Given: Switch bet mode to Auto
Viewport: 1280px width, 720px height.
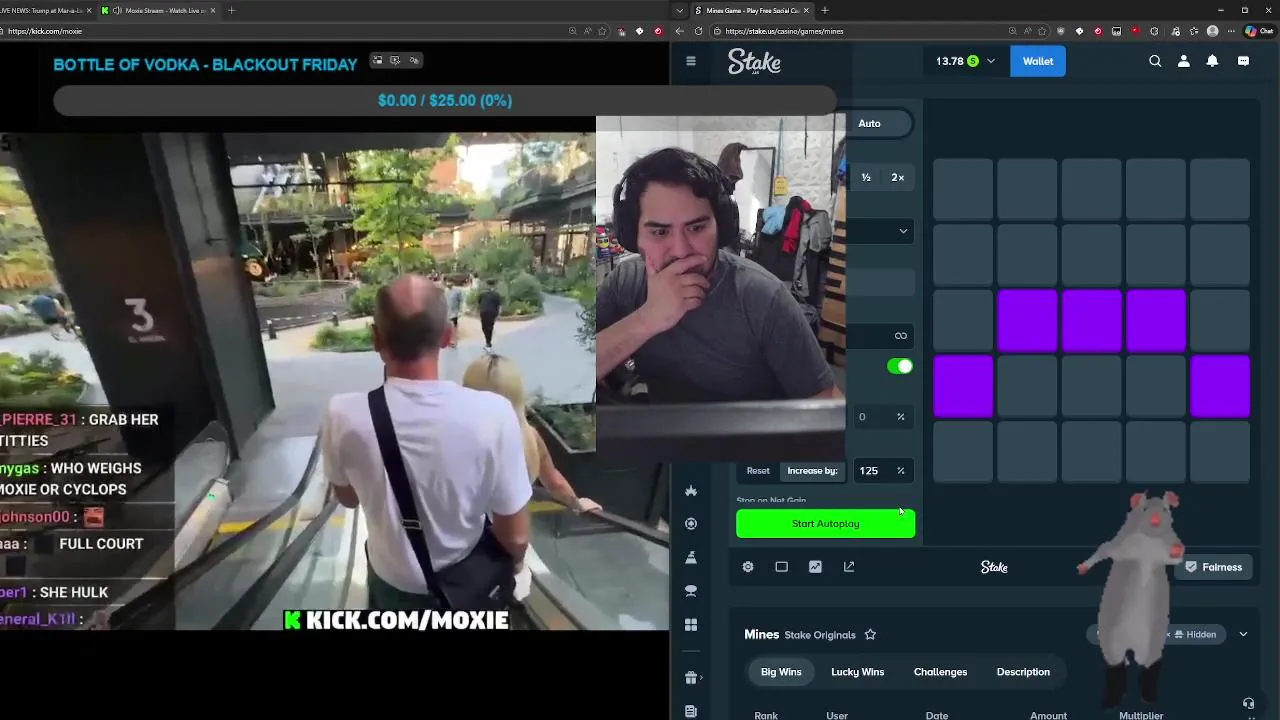Looking at the screenshot, I should [869, 123].
